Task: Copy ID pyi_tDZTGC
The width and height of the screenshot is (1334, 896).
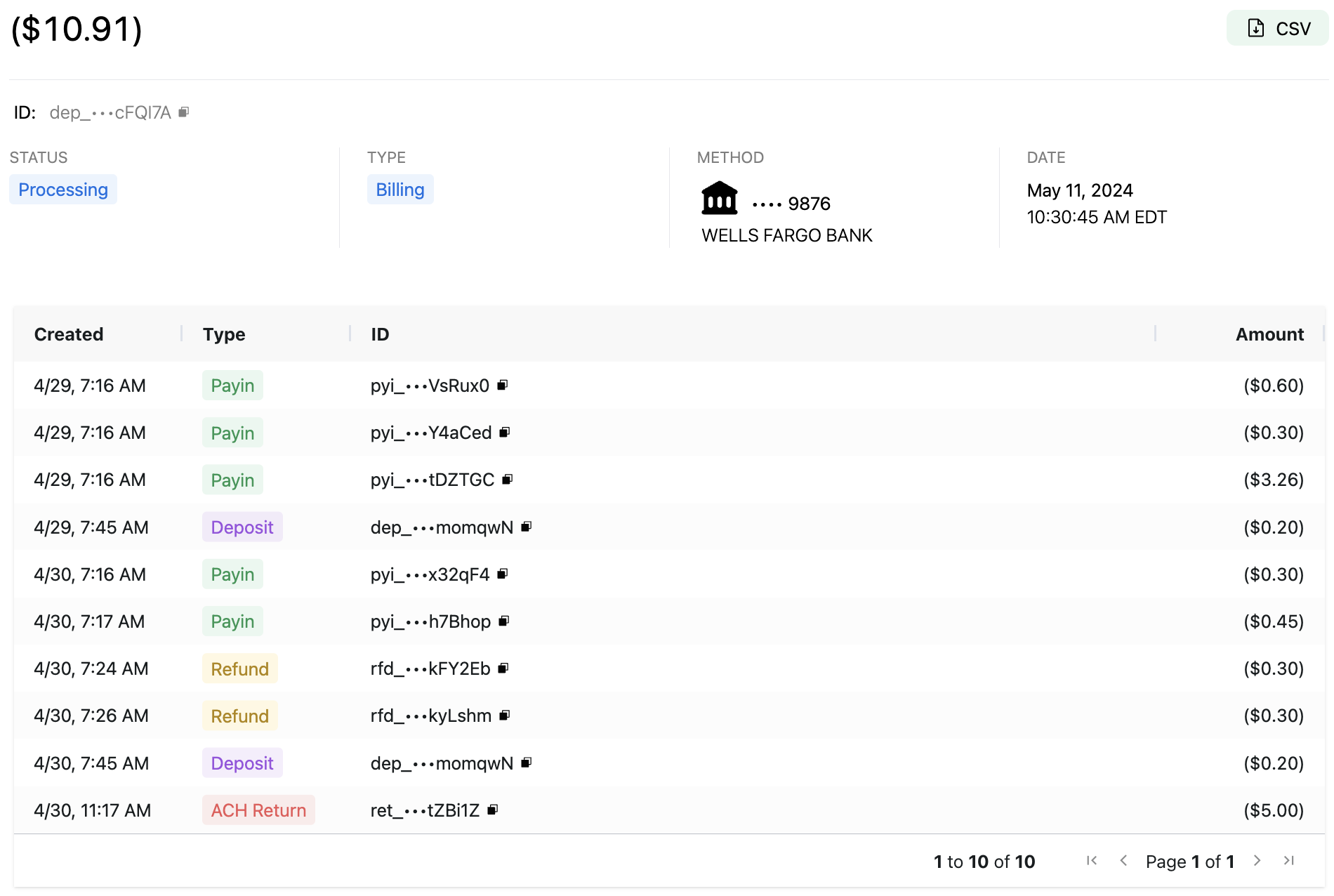Action: [508, 480]
